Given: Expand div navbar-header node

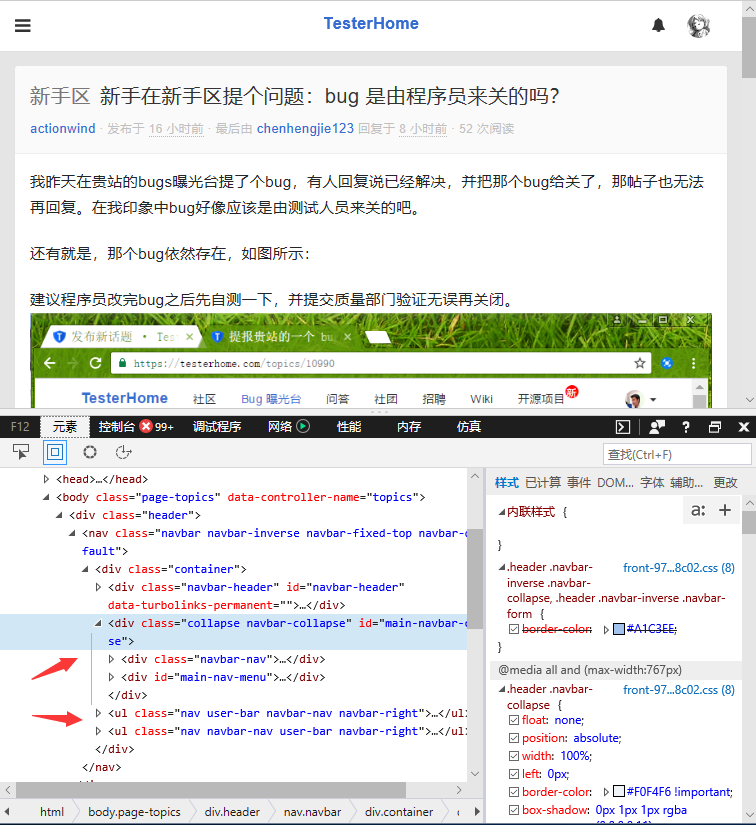Looking at the screenshot, I should 98,587.
